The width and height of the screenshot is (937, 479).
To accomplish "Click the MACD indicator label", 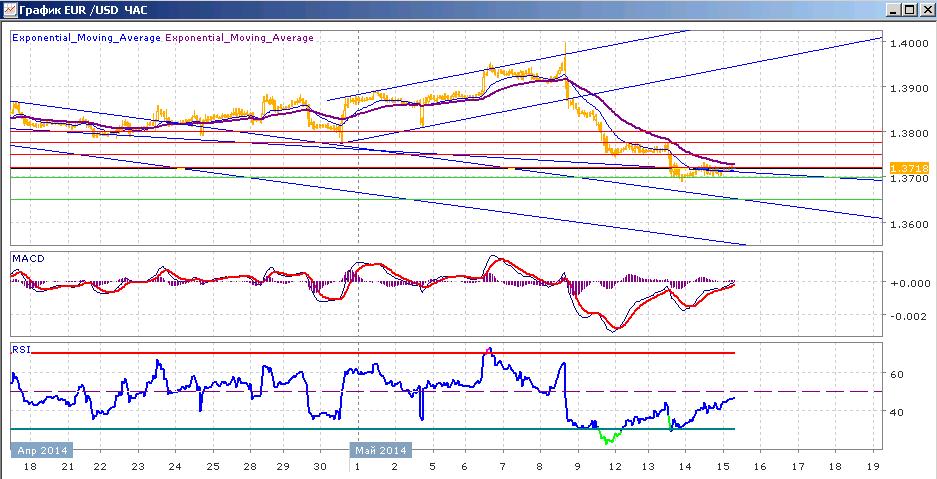I will [x=28, y=259].
